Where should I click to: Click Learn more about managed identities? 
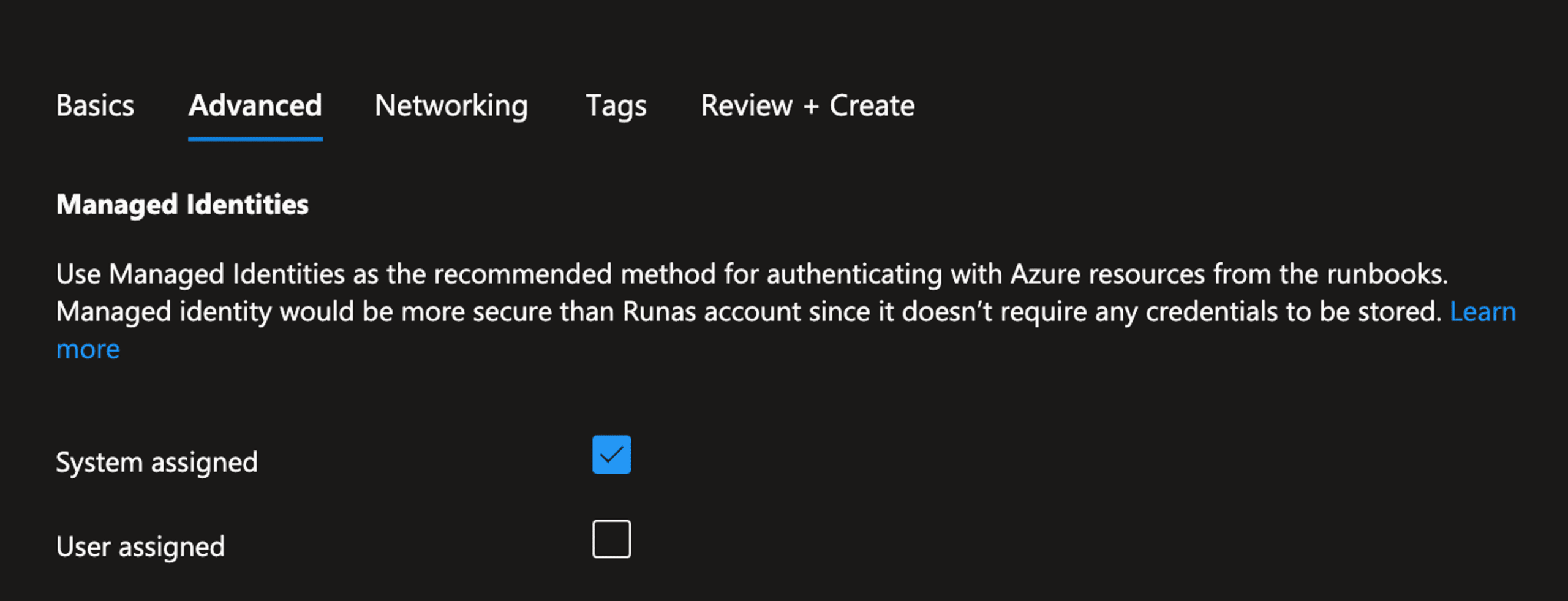point(1482,311)
